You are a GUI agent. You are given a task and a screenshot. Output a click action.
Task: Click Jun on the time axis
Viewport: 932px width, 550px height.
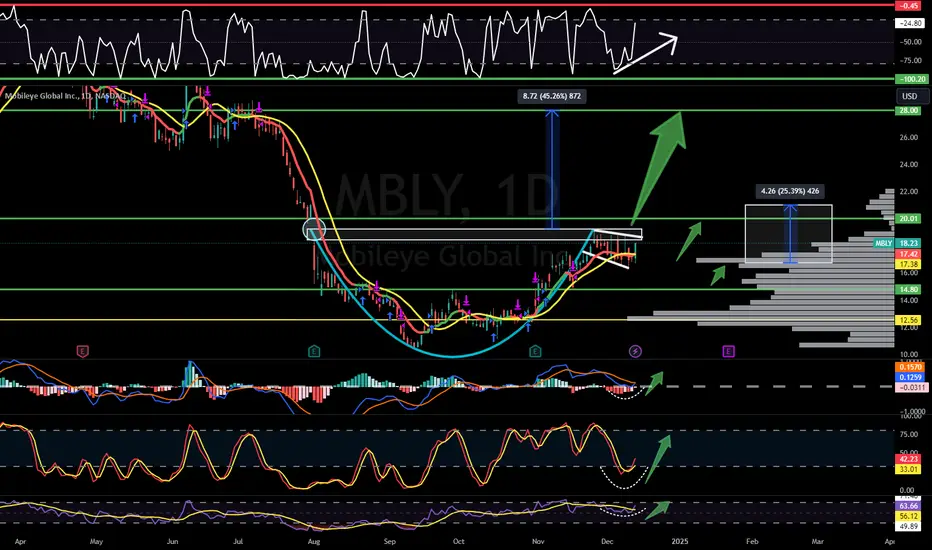pyautogui.click(x=172, y=542)
